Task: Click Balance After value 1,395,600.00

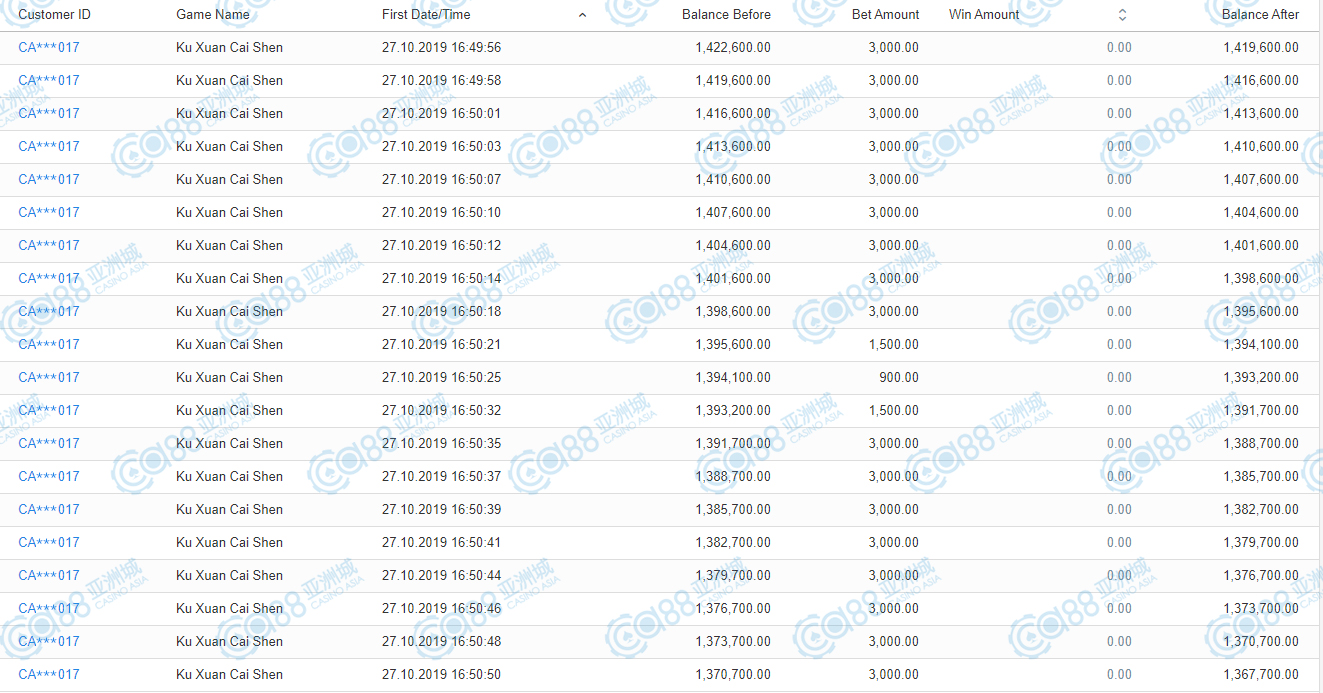Action: 1261,312
